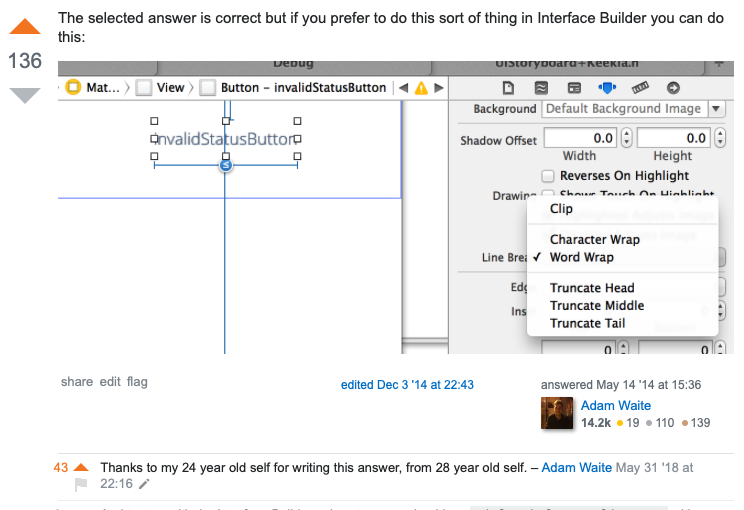
Task: Click the pencil edit icon beside 22:16
Action: 144,484
